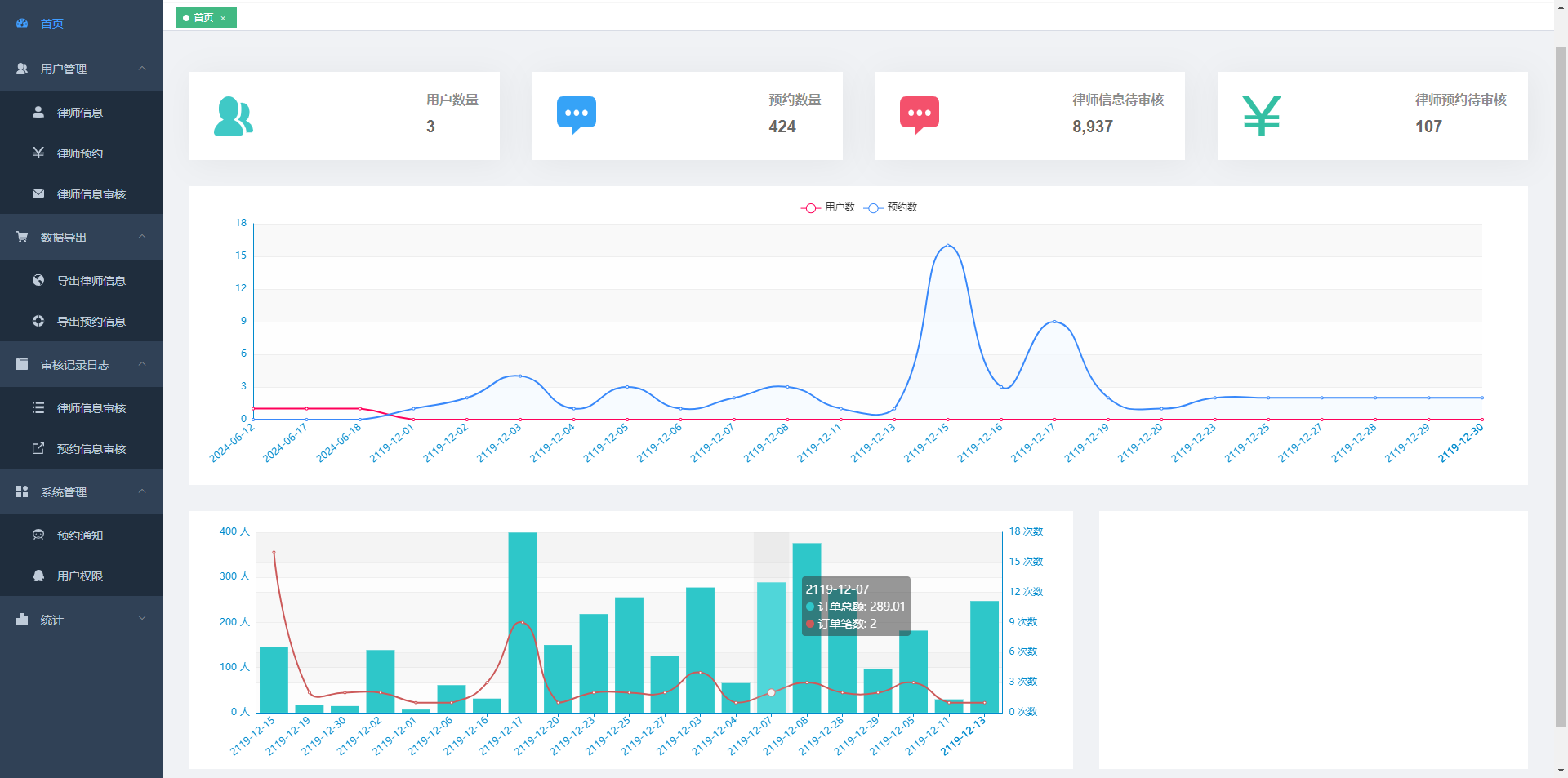Click the 2119-12-17 tallest bar in bar chart
This screenshot has height=778, width=1568.
click(x=523, y=622)
